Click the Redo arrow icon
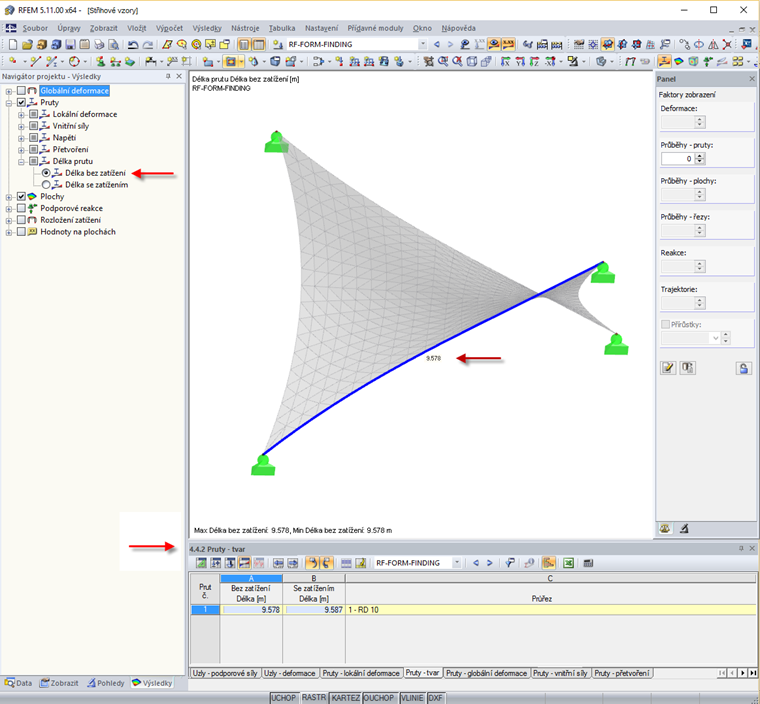The width and height of the screenshot is (760, 704). tap(147, 45)
